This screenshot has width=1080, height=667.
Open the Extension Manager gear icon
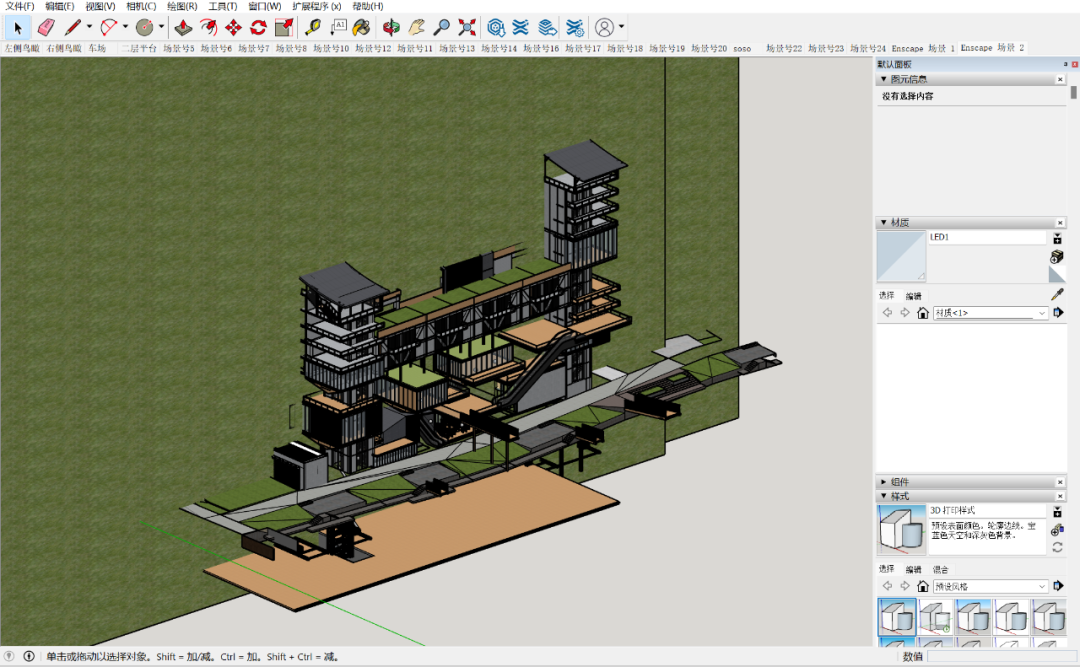574,28
